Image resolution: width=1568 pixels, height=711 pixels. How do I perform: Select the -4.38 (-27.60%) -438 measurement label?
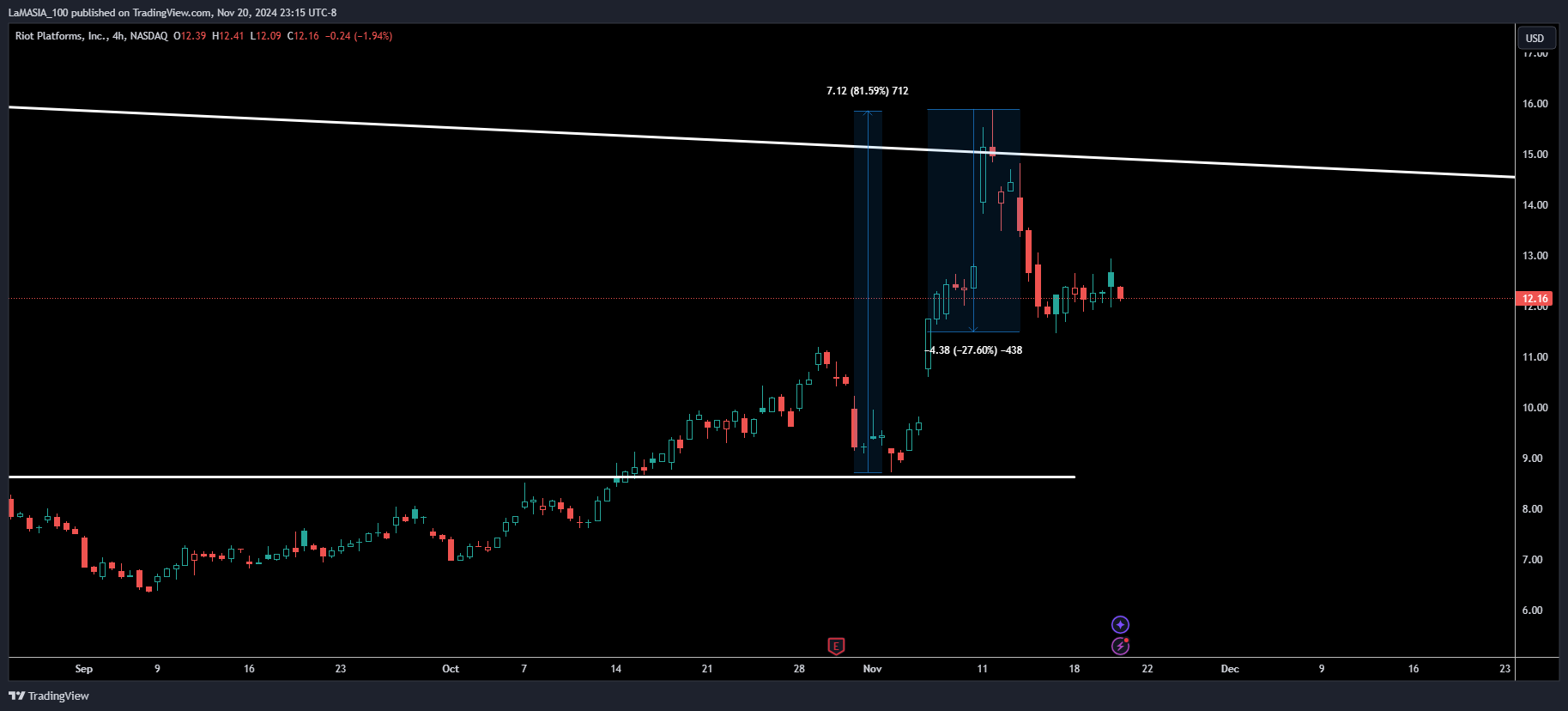point(975,350)
